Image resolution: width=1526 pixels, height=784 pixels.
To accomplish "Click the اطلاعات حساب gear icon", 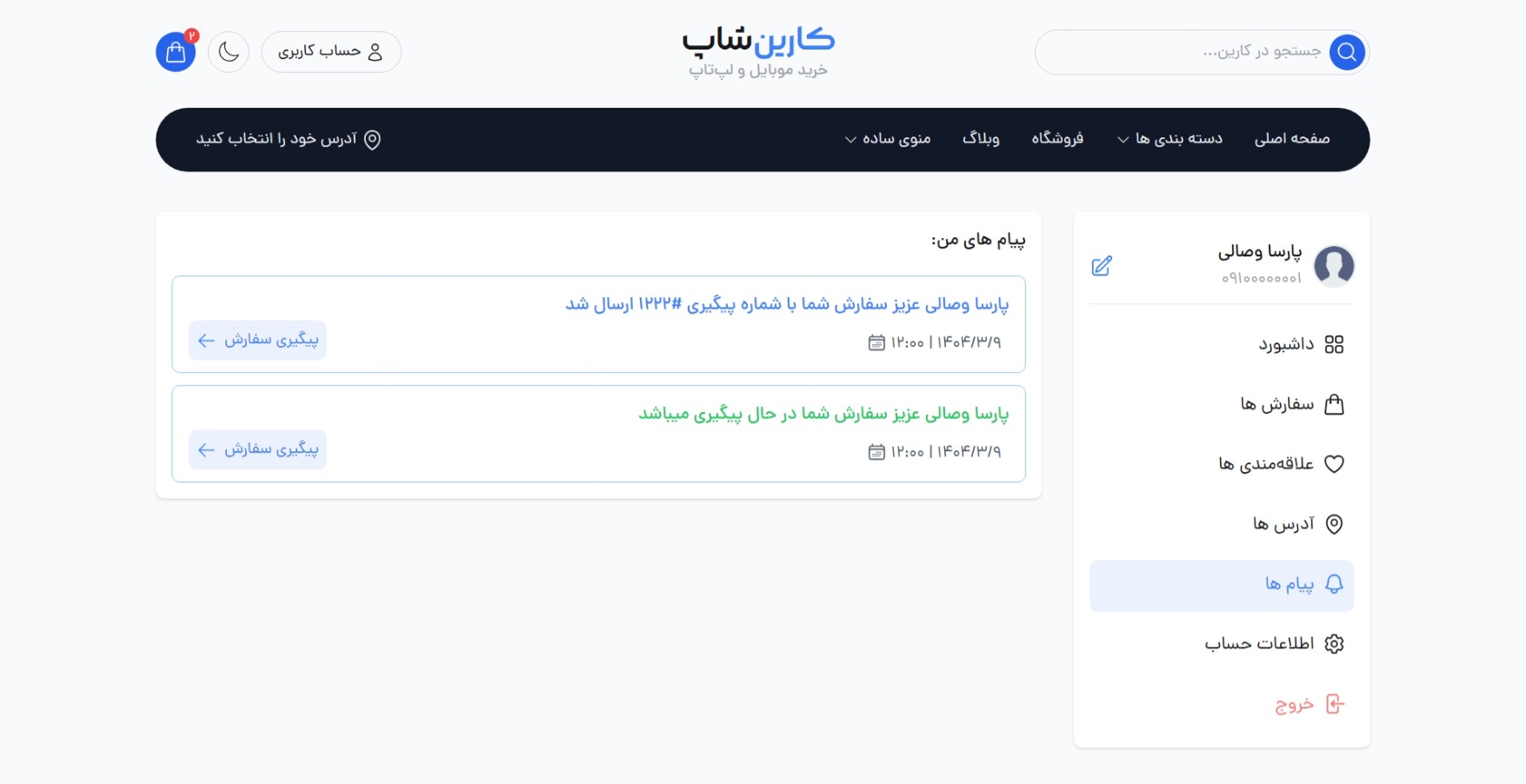I will (x=1334, y=644).
